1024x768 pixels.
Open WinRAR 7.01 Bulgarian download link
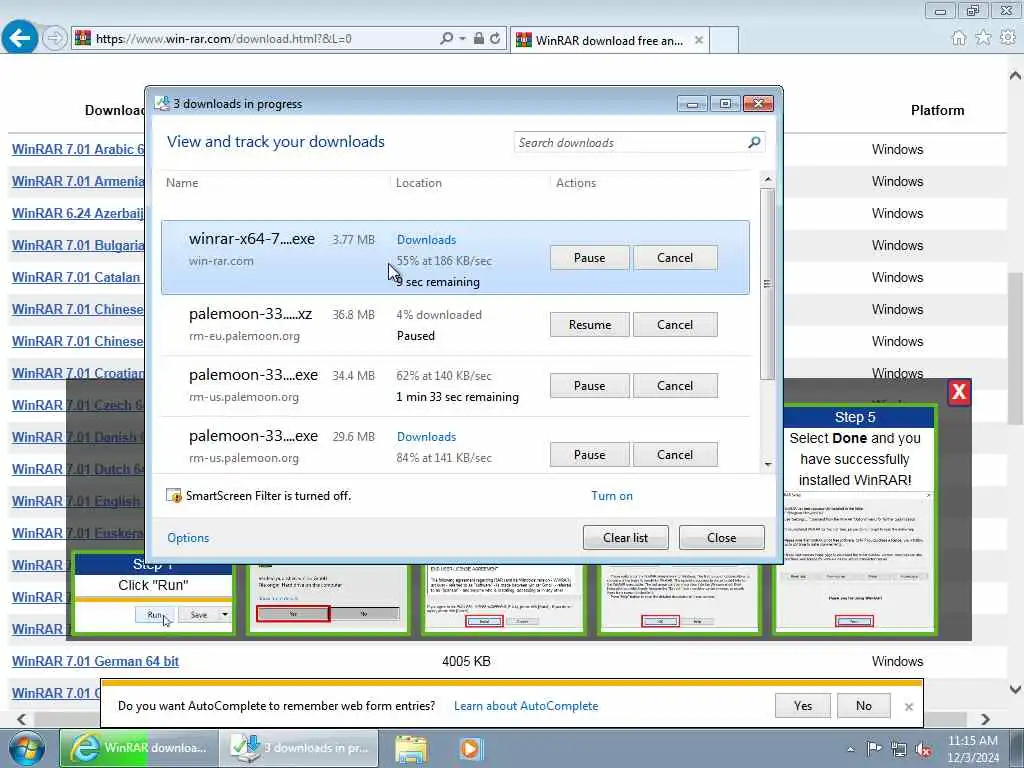[x=78, y=245]
